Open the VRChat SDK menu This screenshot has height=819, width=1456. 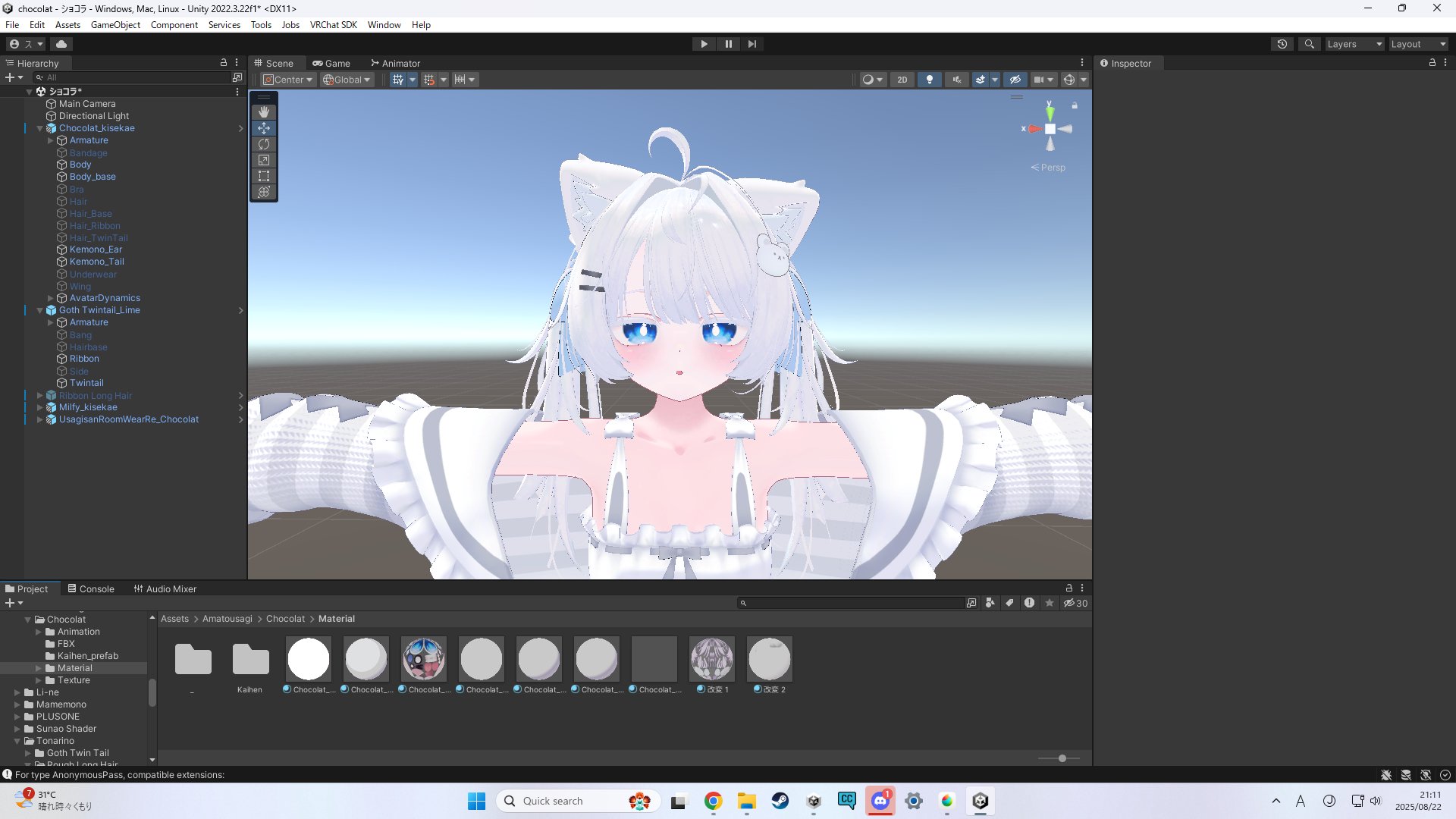click(333, 25)
